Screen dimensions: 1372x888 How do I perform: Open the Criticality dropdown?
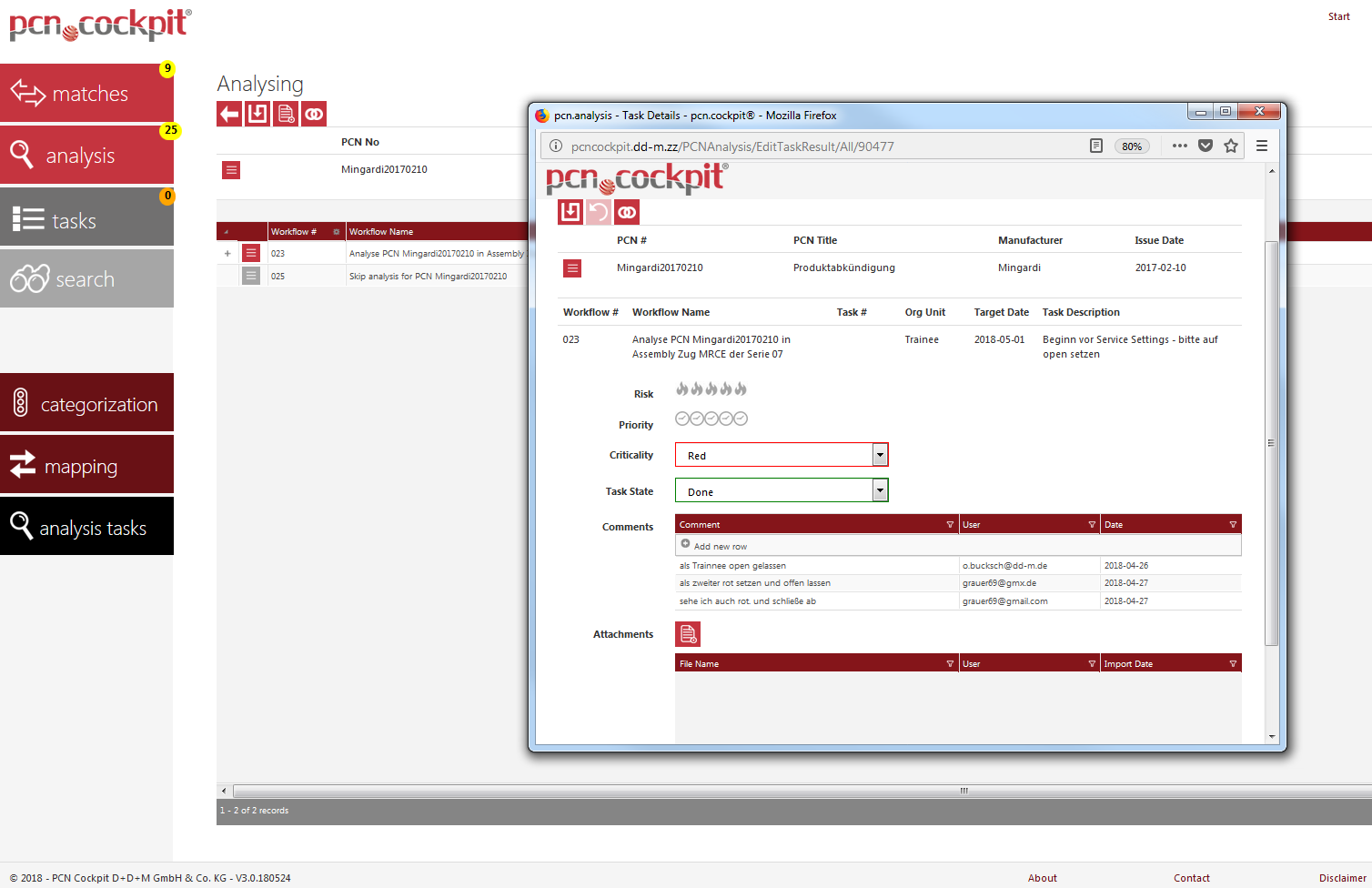point(880,455)
